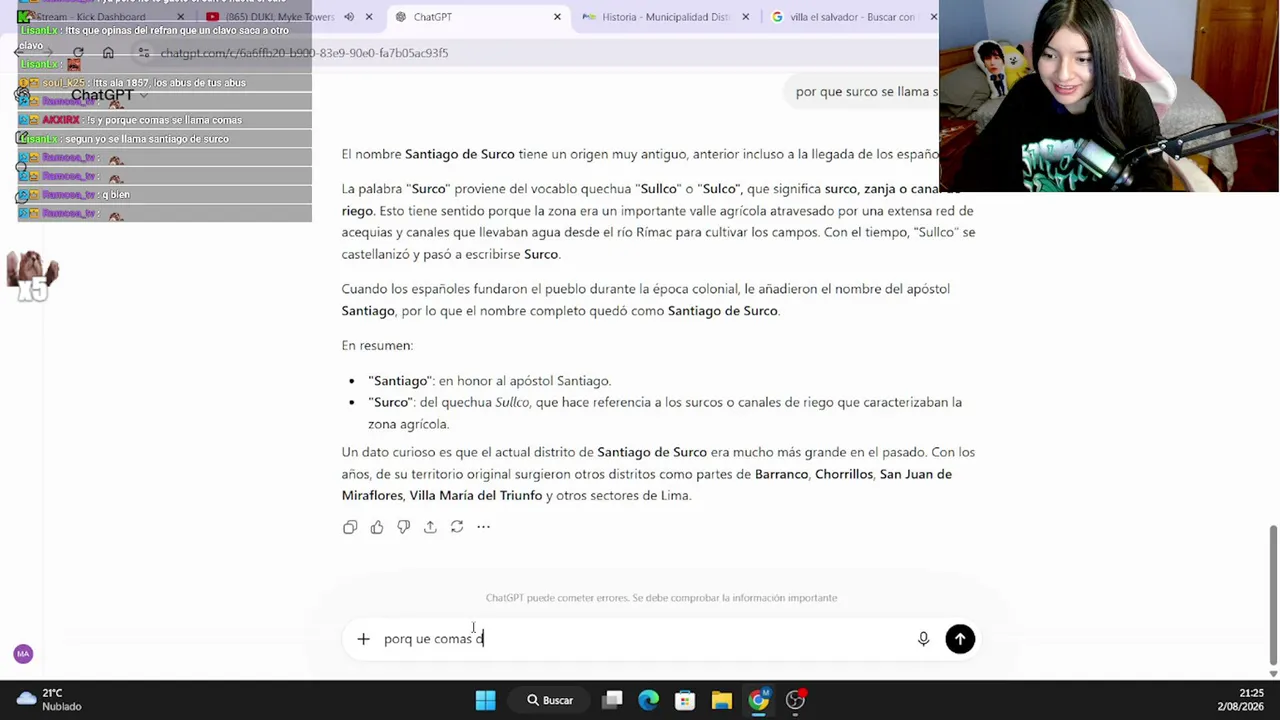Mute the DUKI, Myke Towers YouTube tab
1280x720 pixels.
349,17
